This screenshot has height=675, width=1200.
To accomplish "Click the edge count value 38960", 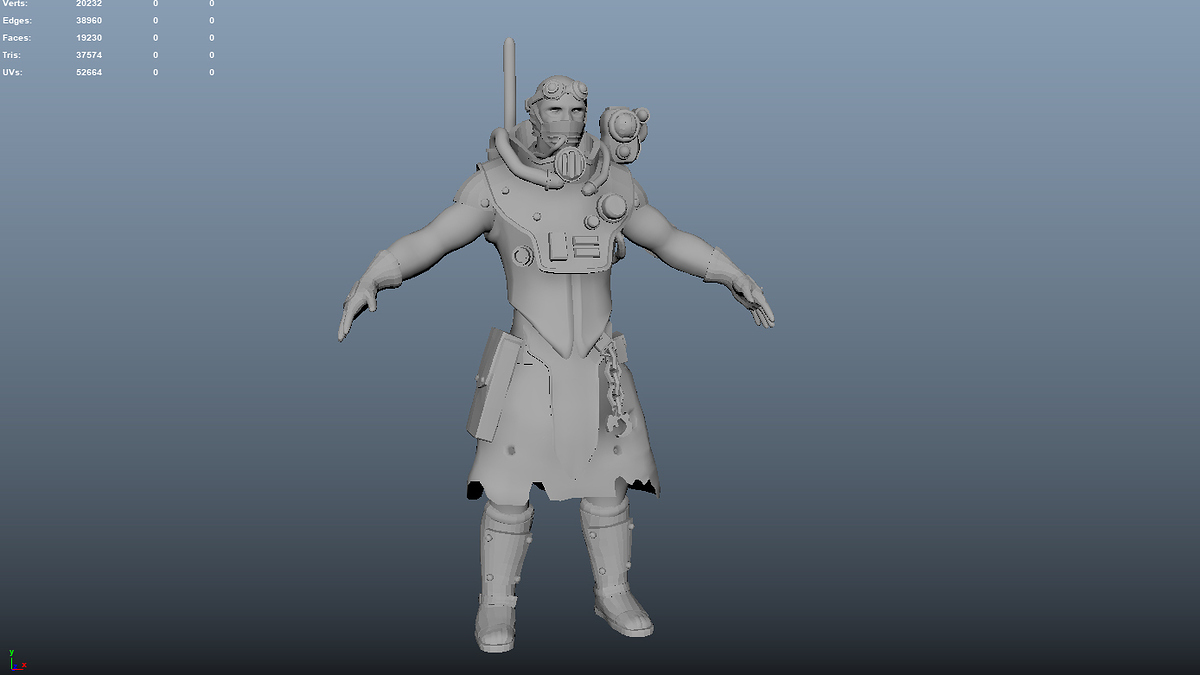I will pos(89,20).
